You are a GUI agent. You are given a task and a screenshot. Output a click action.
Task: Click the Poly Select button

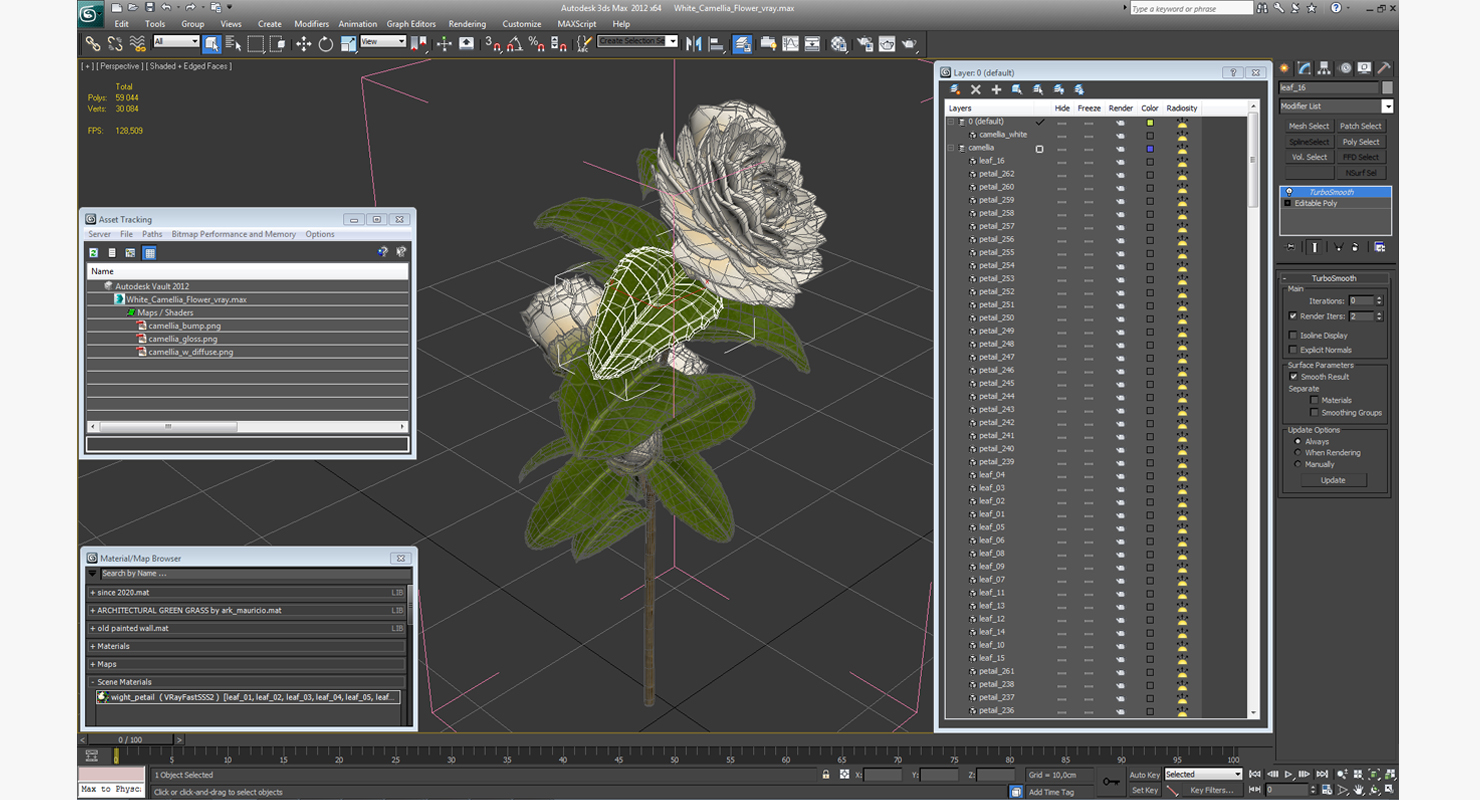1361,142
